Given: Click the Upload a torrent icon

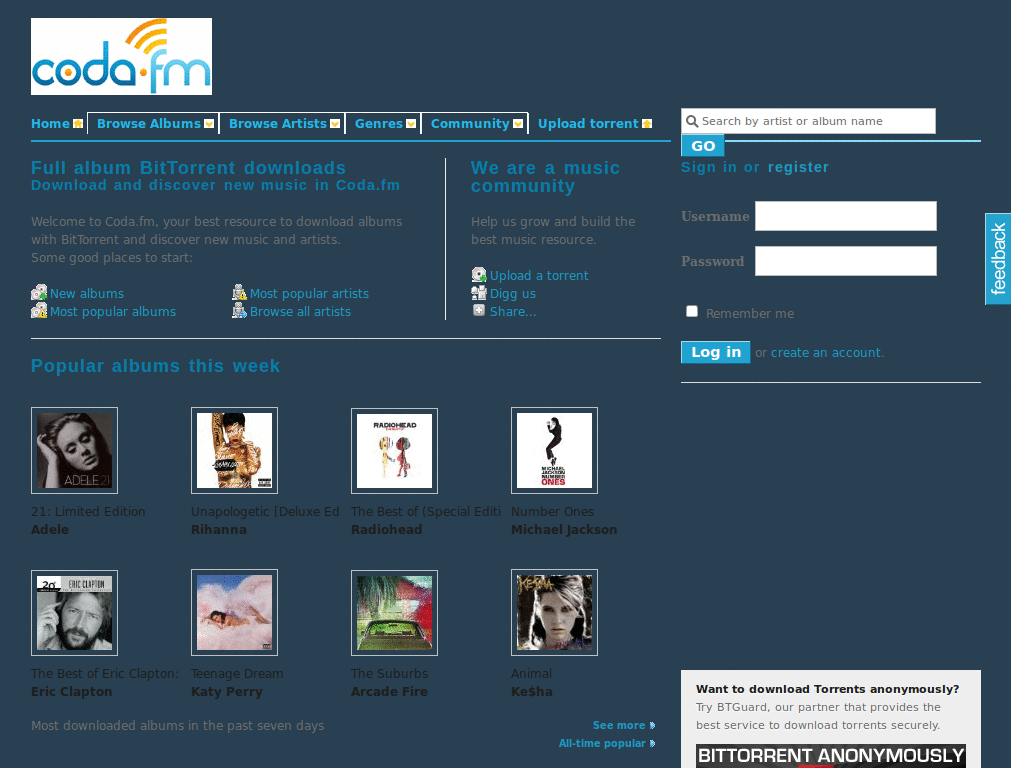Looking at the screenshot, I should 478,275.
